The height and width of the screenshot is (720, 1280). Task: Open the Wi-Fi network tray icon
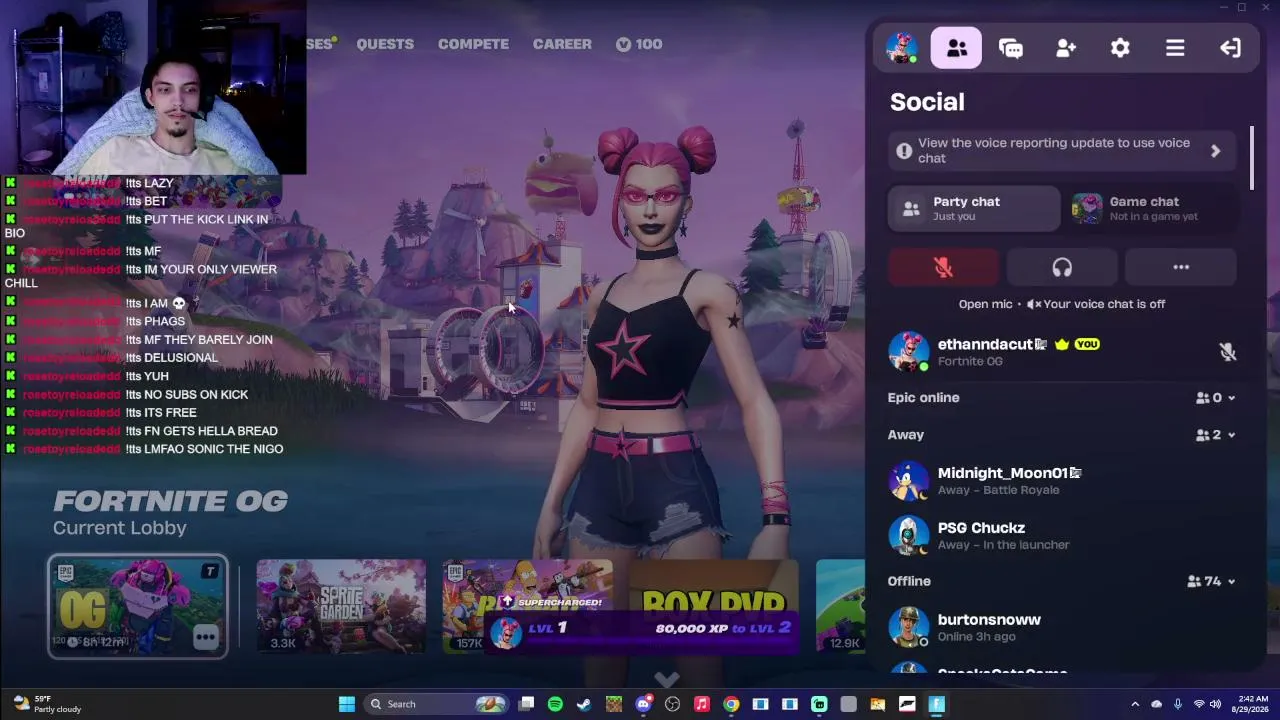[1199, 704]
